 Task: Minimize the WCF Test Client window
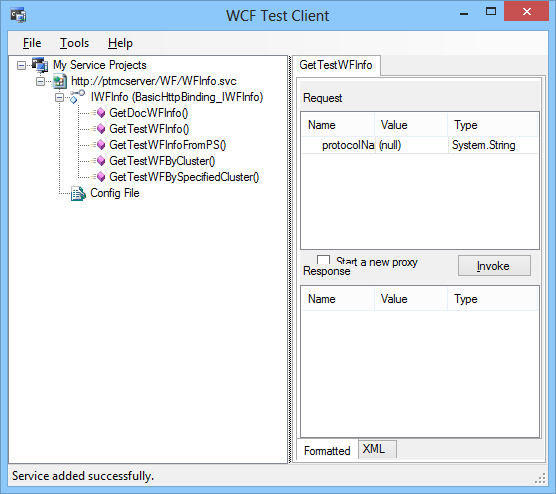click(464, 13)
